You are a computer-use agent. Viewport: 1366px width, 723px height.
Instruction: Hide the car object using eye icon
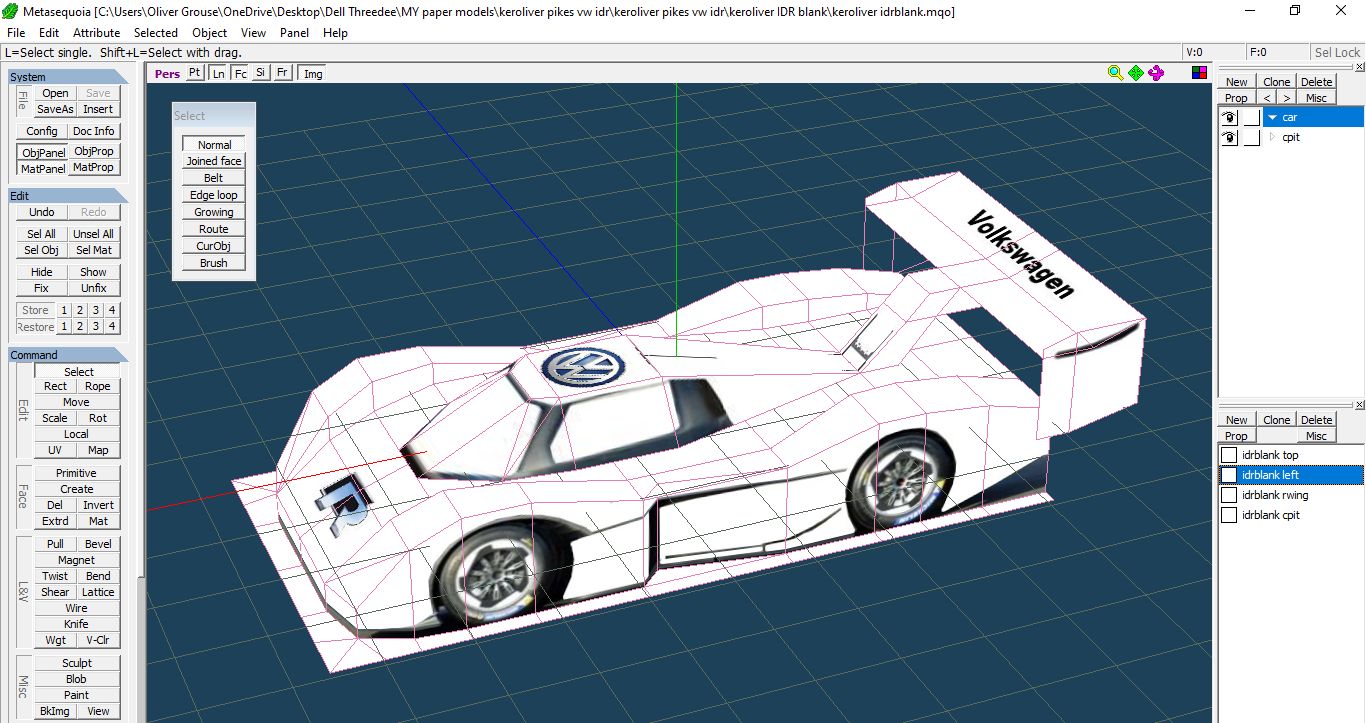point(1229,118)
